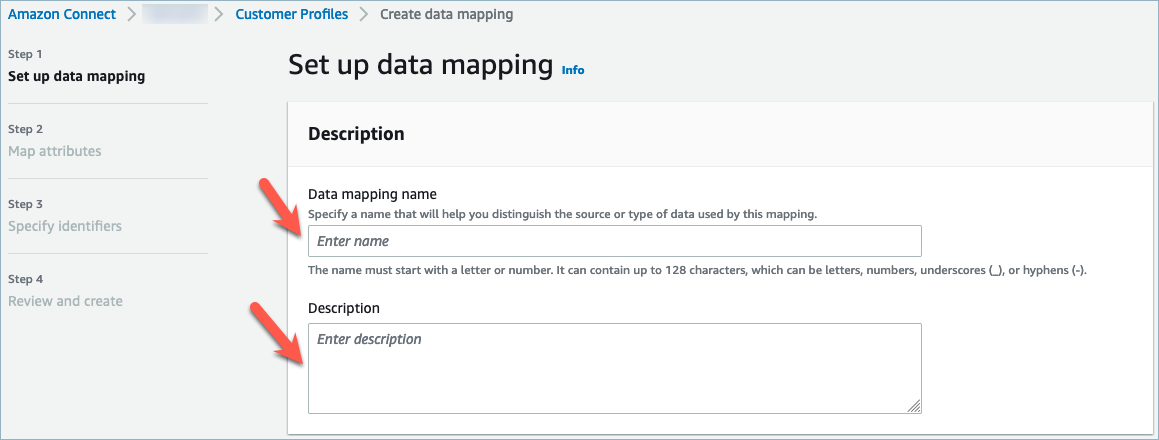Click the bold Description panel header
The height and width of the screenshot is (440, 1159).
[356, 134]
